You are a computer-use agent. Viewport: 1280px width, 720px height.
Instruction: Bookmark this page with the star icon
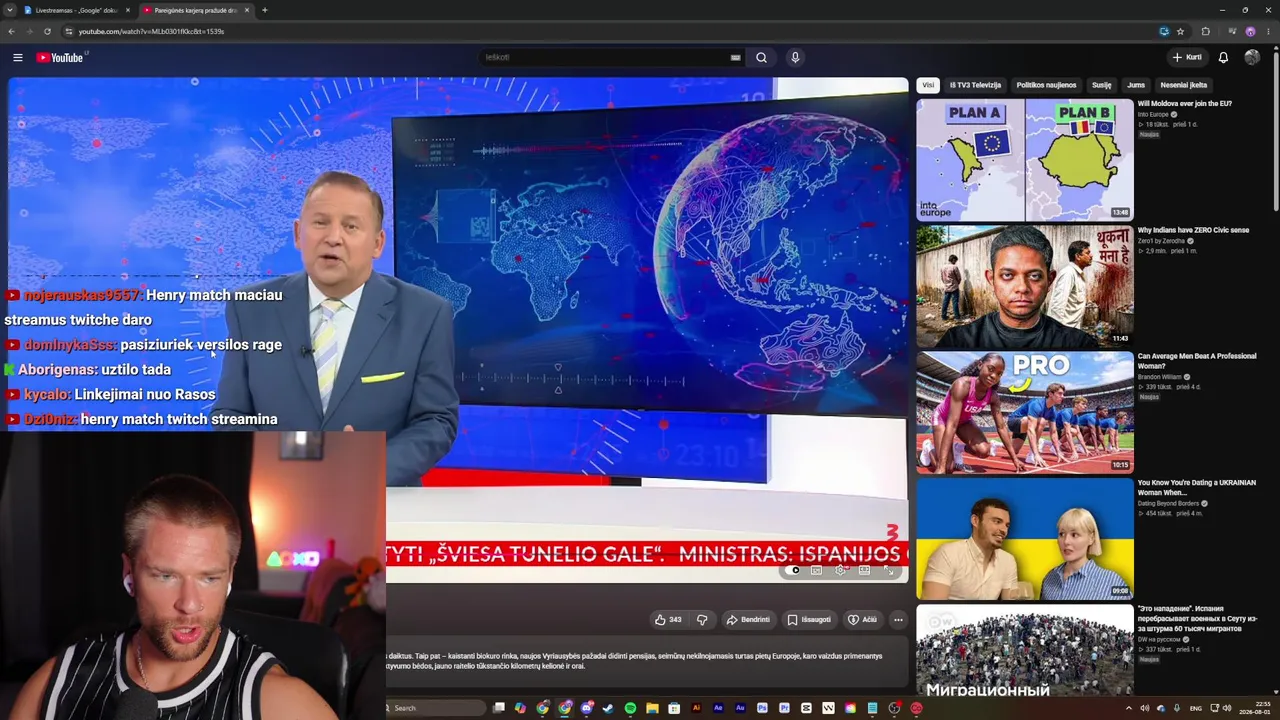[x=1180, y=31]
